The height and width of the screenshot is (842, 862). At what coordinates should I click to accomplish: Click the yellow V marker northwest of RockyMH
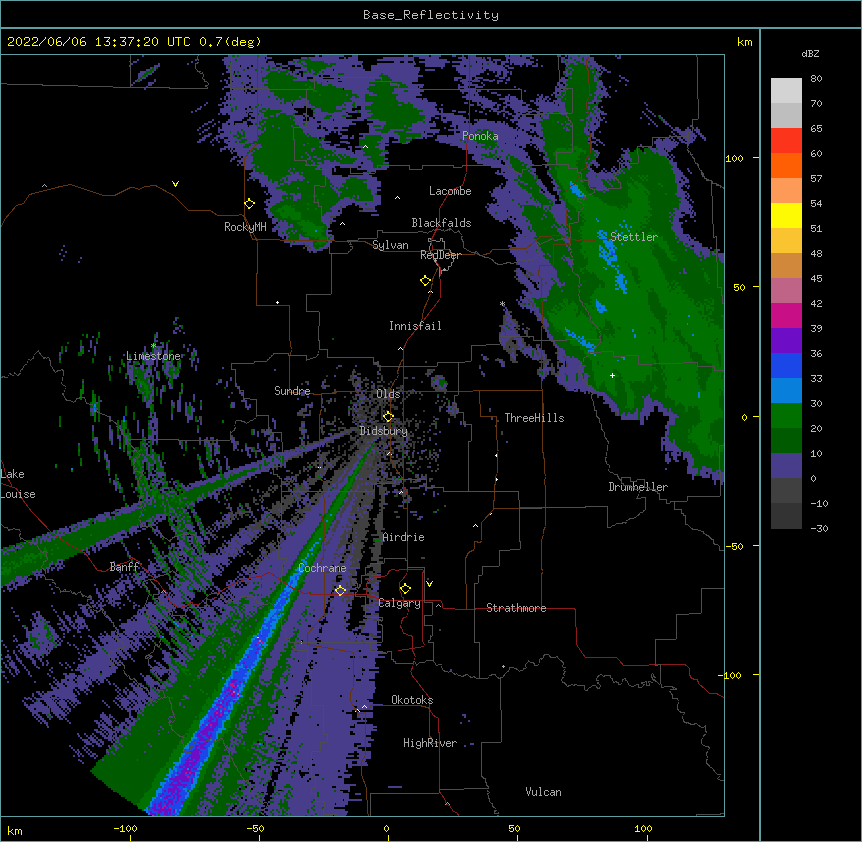click(175, 184)
